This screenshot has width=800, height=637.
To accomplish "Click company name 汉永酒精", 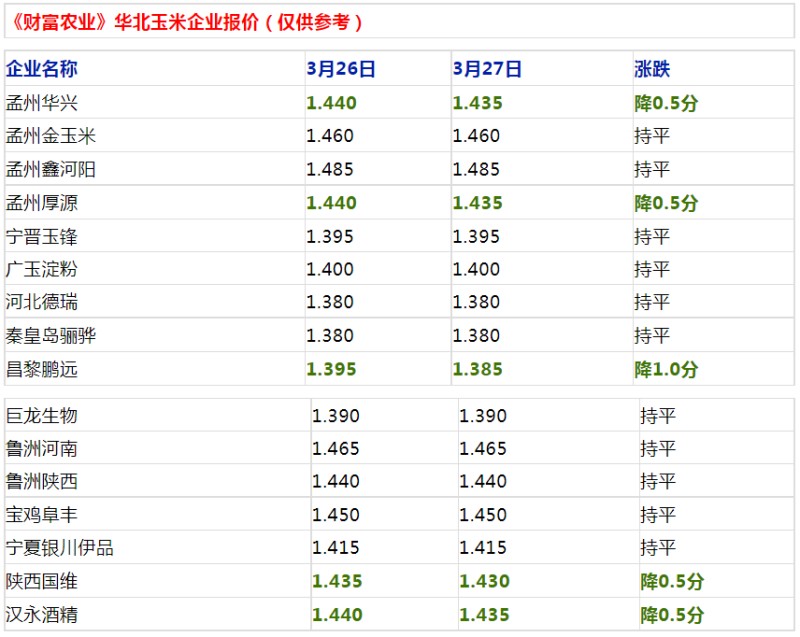I will [41, 615].
